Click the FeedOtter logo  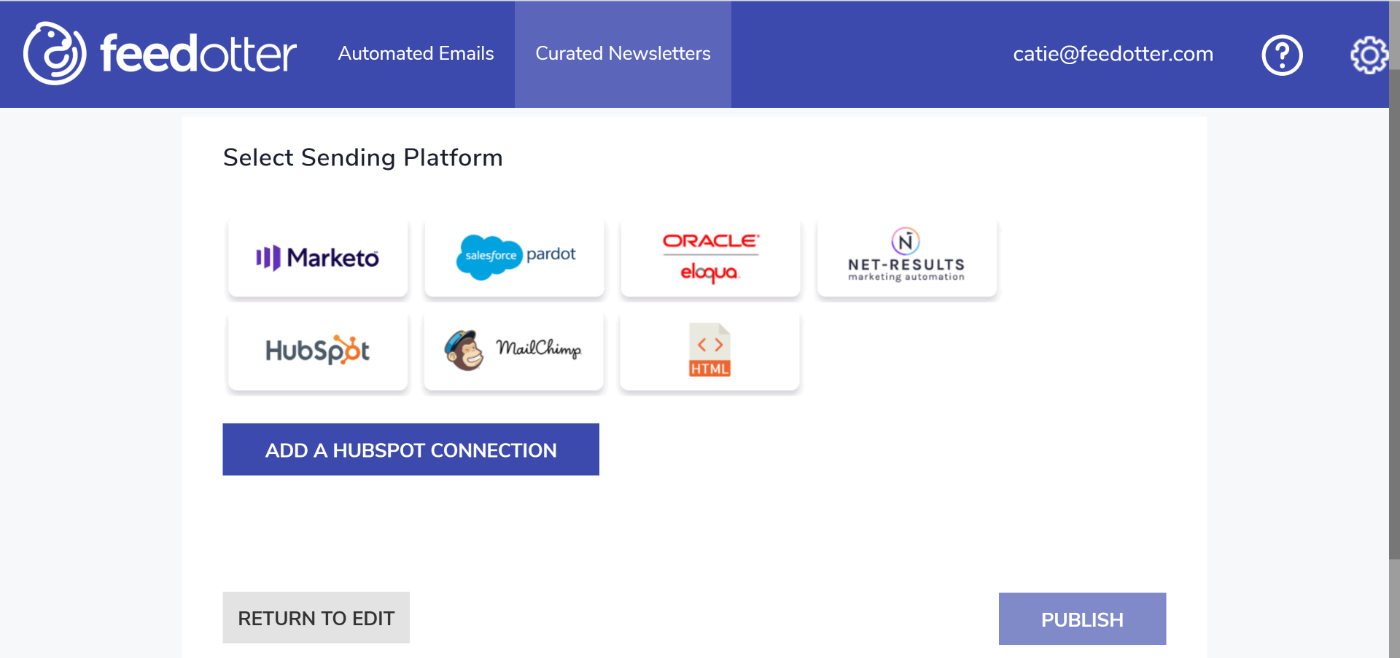(160, 53)
